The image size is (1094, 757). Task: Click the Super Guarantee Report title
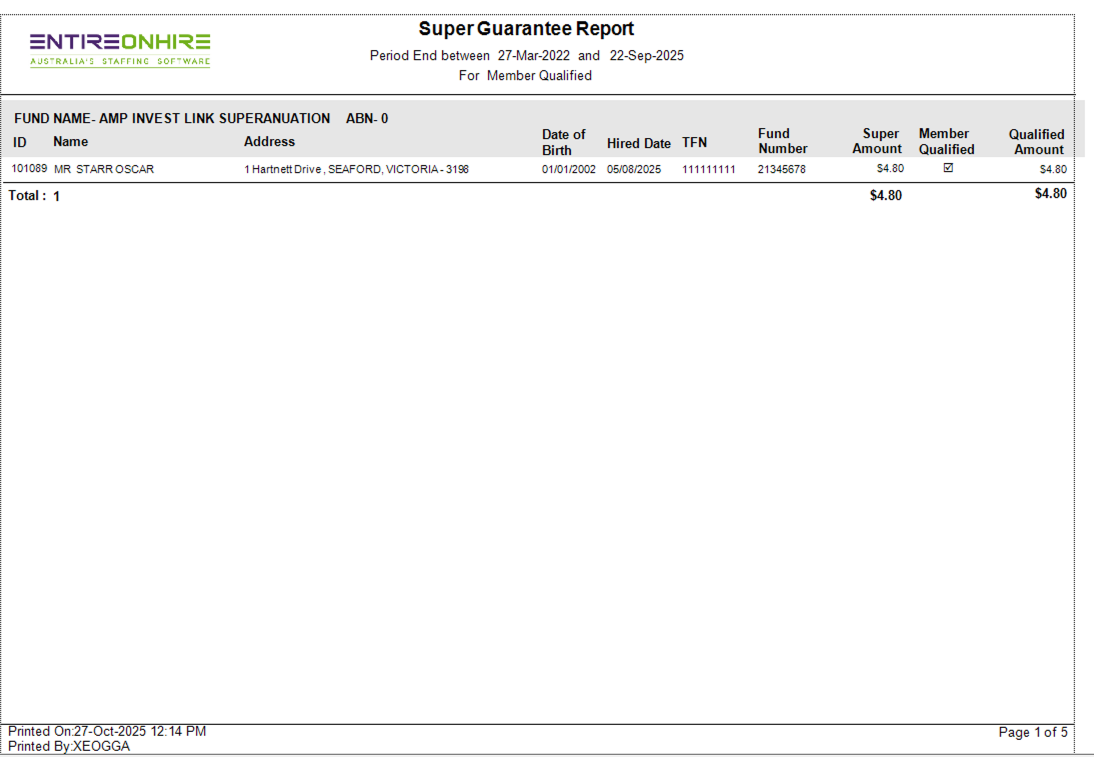[x=526, y=29]
